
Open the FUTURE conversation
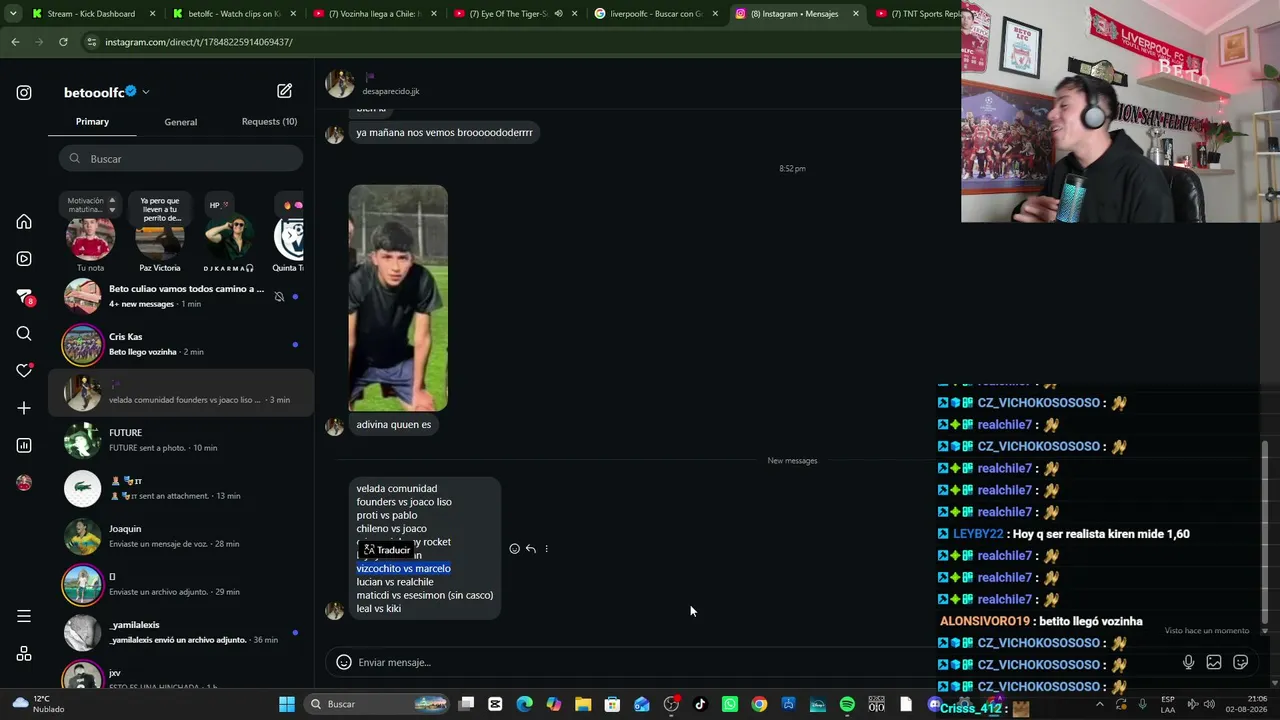(x=181, y=440)
